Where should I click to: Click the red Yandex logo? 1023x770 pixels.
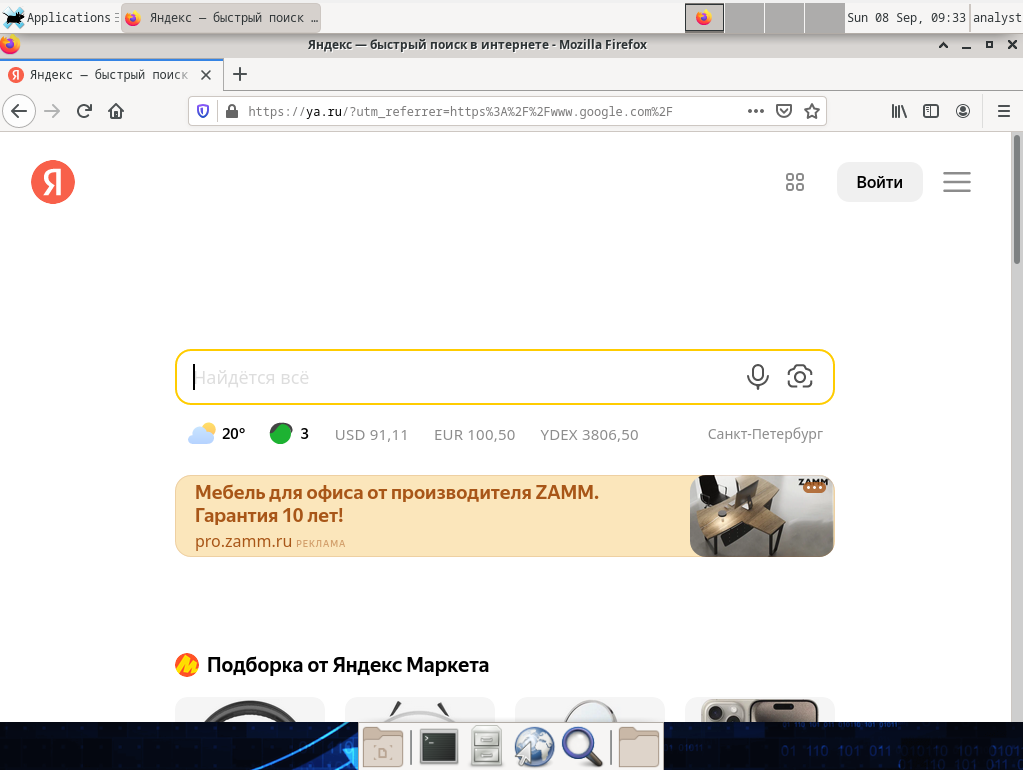(x=53, y=182)
